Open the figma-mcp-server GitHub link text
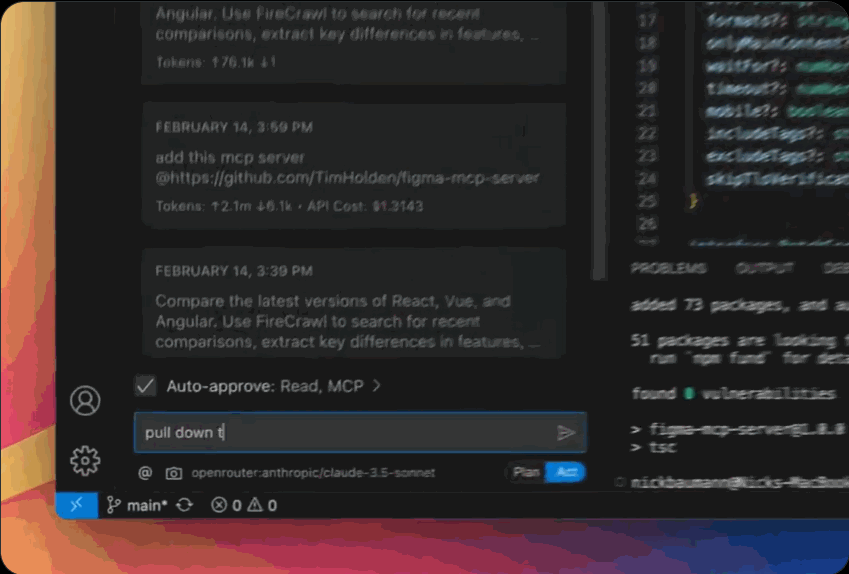The width and height of the screenshot is (849, 574). tap(348, 178)
